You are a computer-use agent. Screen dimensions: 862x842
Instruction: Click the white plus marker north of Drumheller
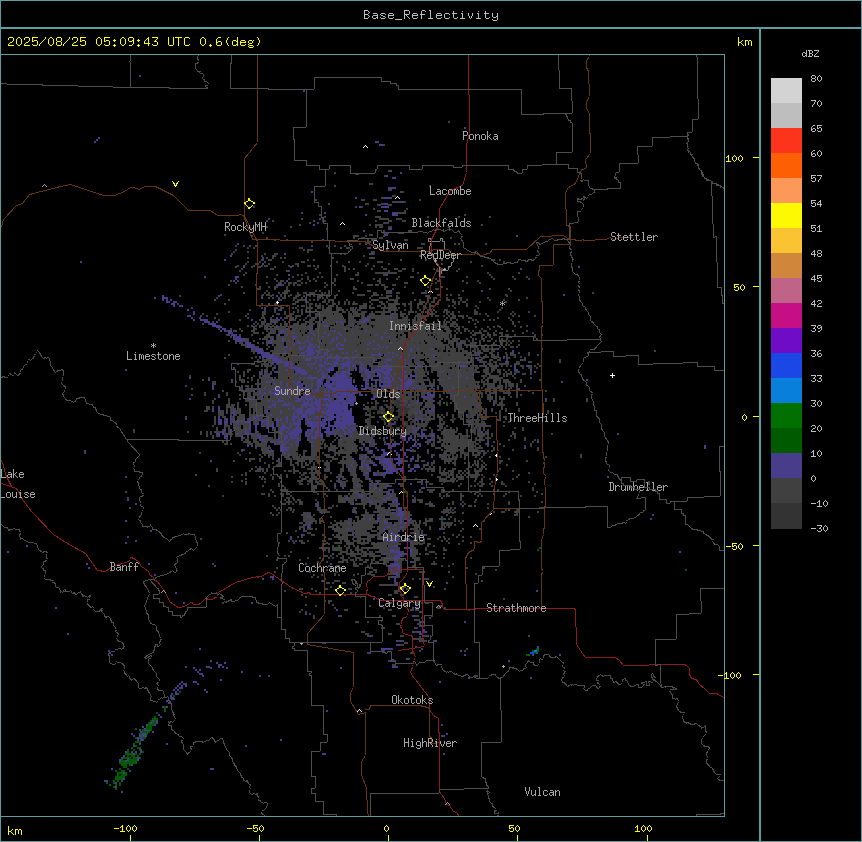click(612, 375)
